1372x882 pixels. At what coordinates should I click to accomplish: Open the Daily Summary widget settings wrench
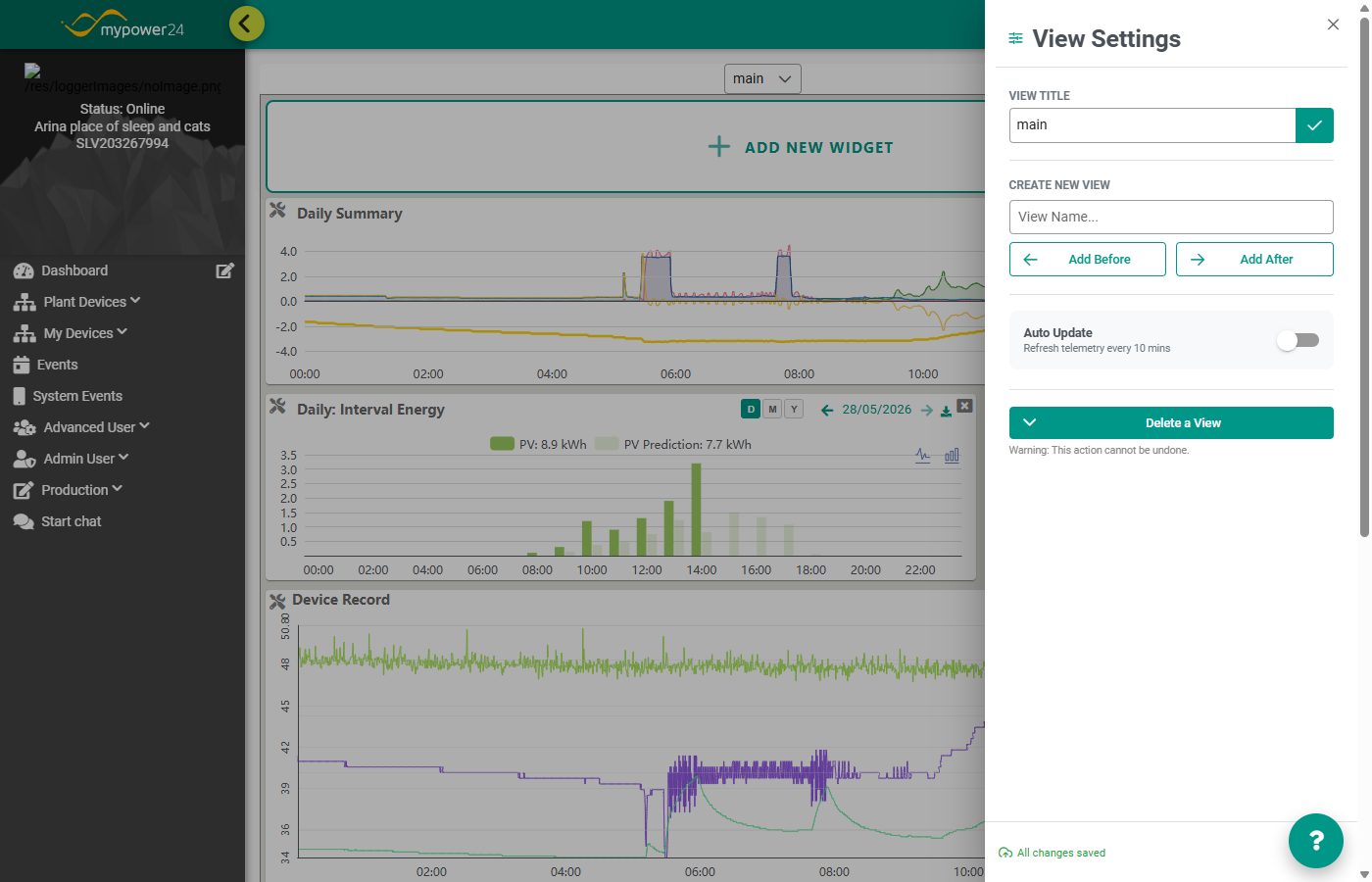pos(278,211)
